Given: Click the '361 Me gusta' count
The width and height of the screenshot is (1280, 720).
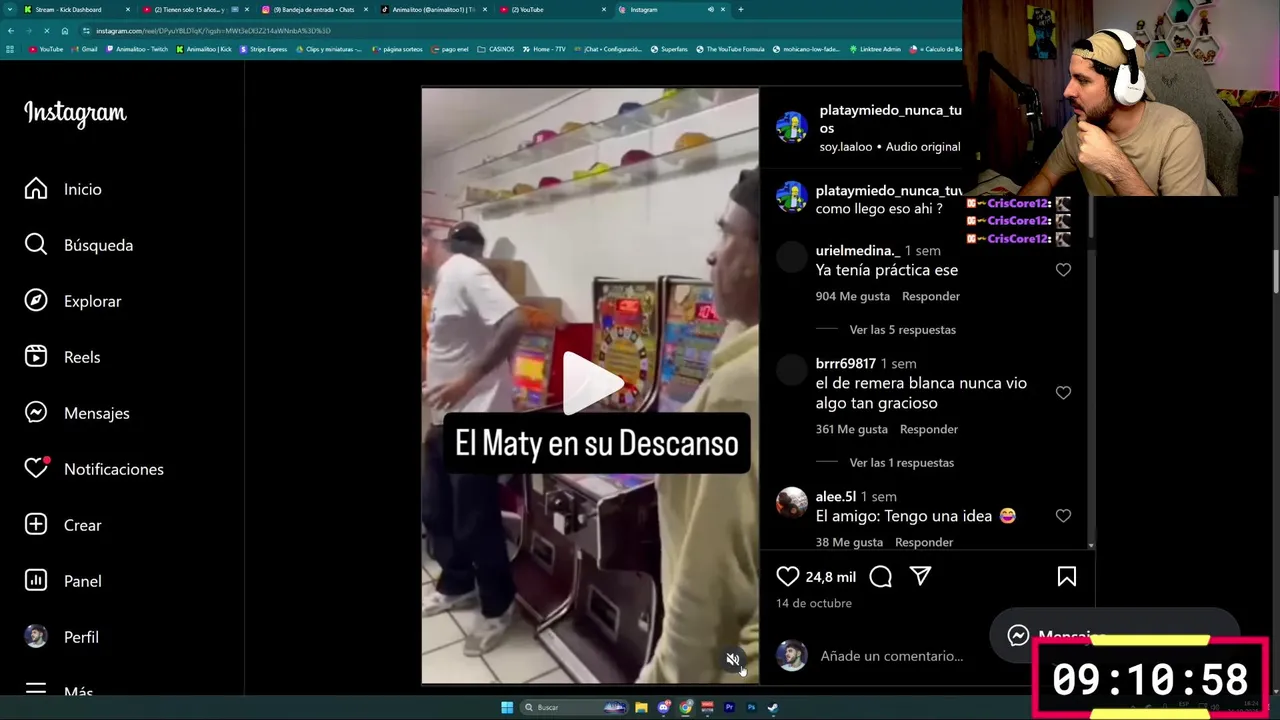Looking at the screenshot, I should point(852,429).
